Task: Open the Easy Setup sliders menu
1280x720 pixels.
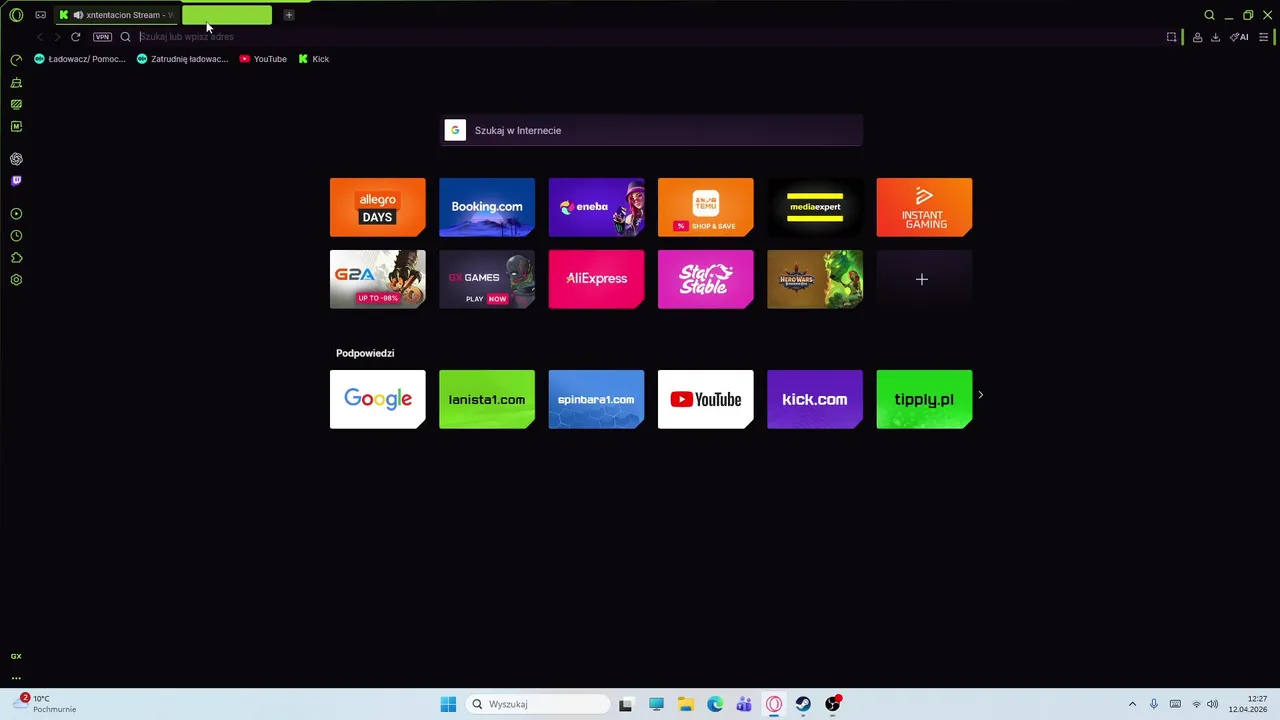Action: point(1263,37)
